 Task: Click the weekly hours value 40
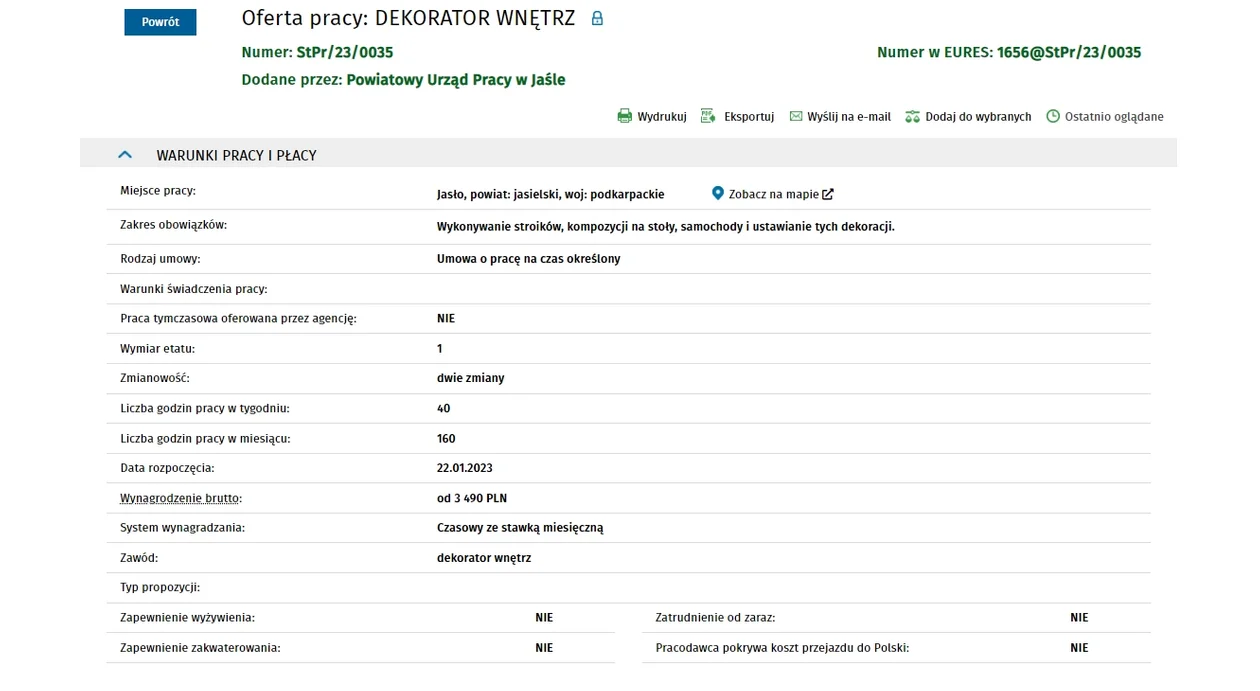(x=444, y=408)
